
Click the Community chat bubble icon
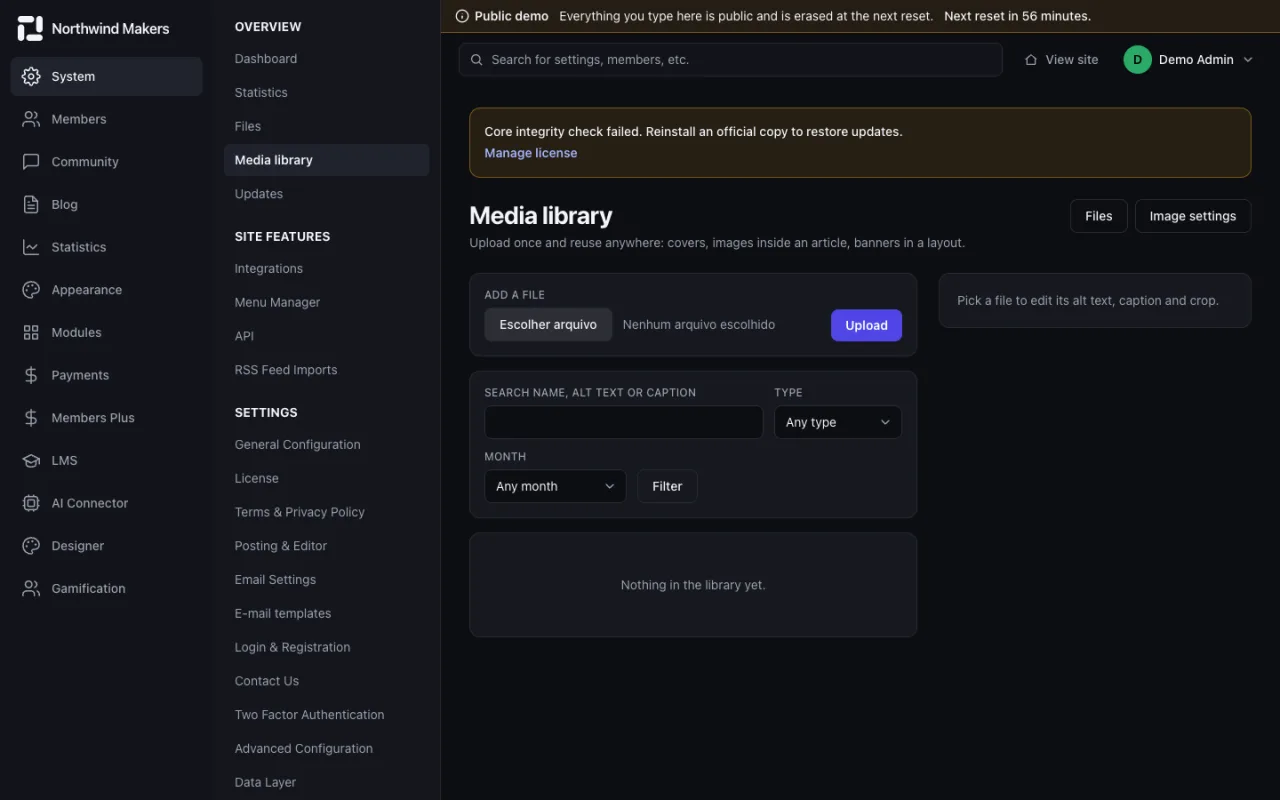(31, 162)
